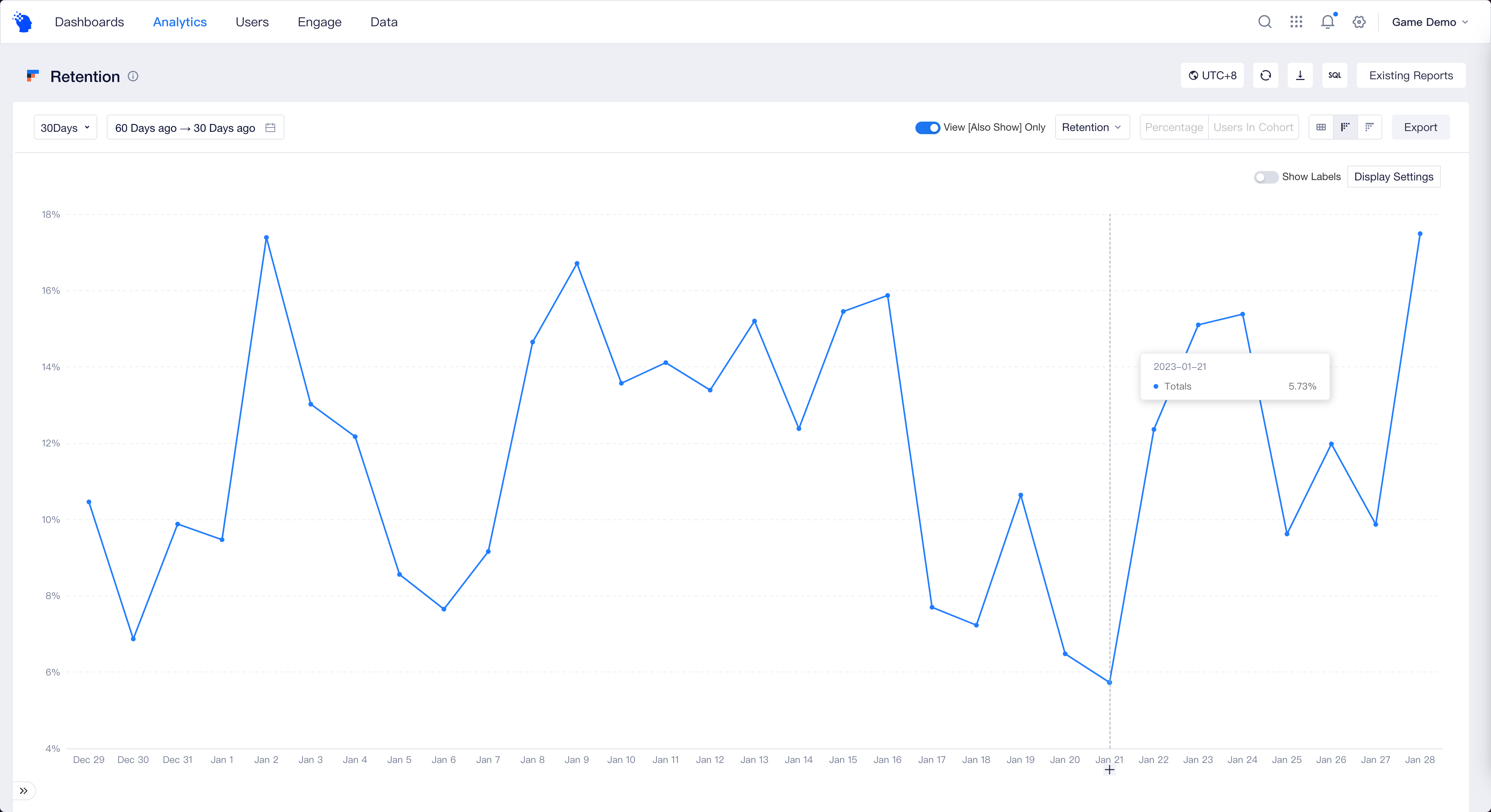Switch to table view icon

click(1321, 127)
